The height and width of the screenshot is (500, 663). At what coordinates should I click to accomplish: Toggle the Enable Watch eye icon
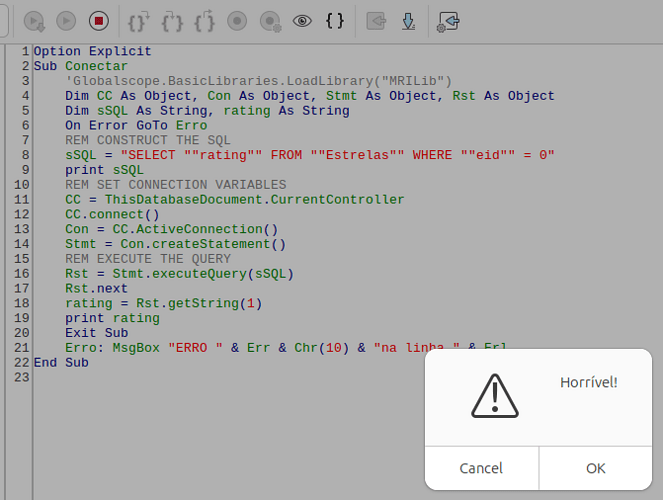point(302,20)
